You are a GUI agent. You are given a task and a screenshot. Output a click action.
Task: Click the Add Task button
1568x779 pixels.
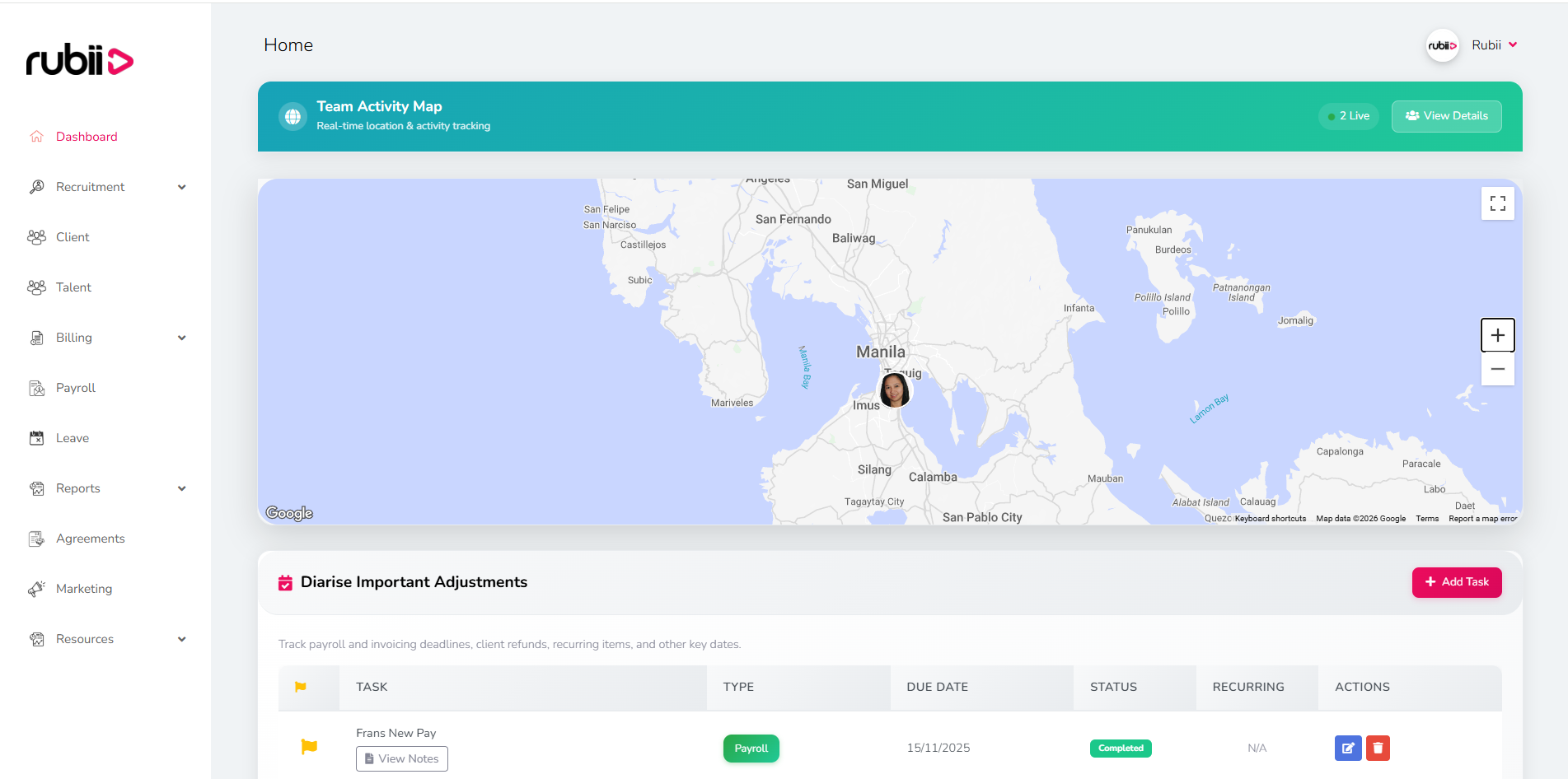(1456, 582)
